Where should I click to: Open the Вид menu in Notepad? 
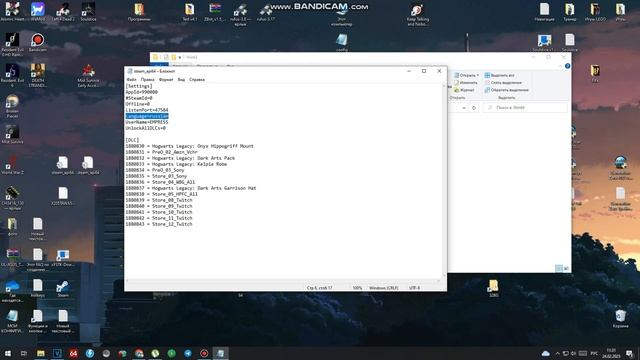tap(181, 80)
